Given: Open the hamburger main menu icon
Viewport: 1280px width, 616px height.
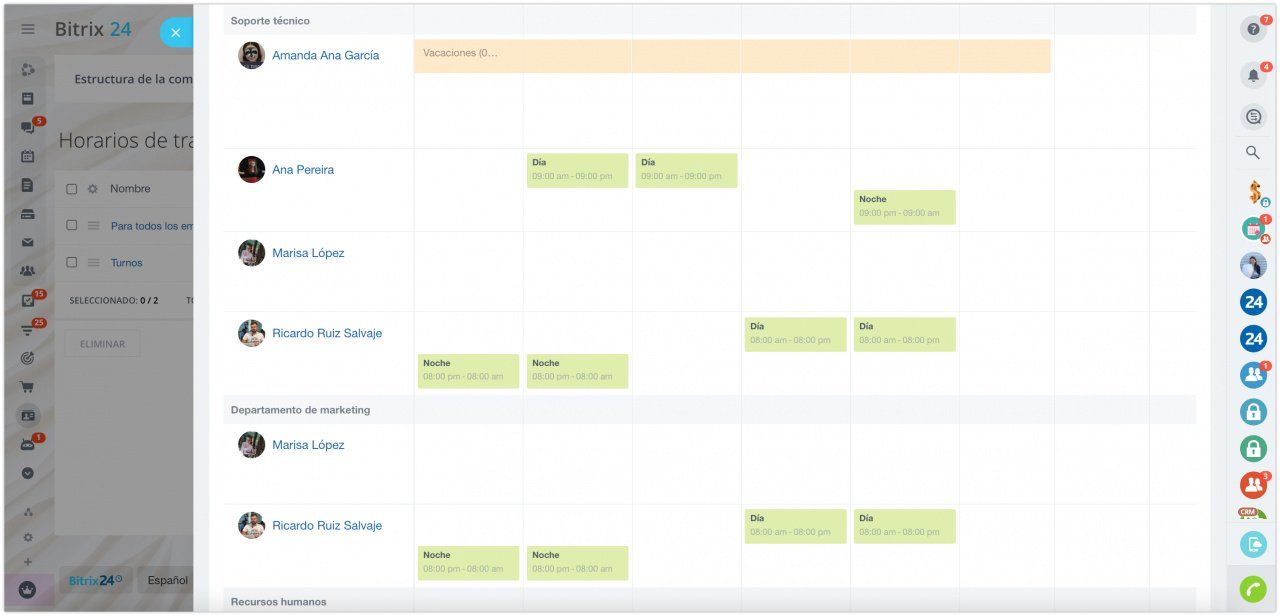Looking at the screenshot, I should tap(28, 29).
